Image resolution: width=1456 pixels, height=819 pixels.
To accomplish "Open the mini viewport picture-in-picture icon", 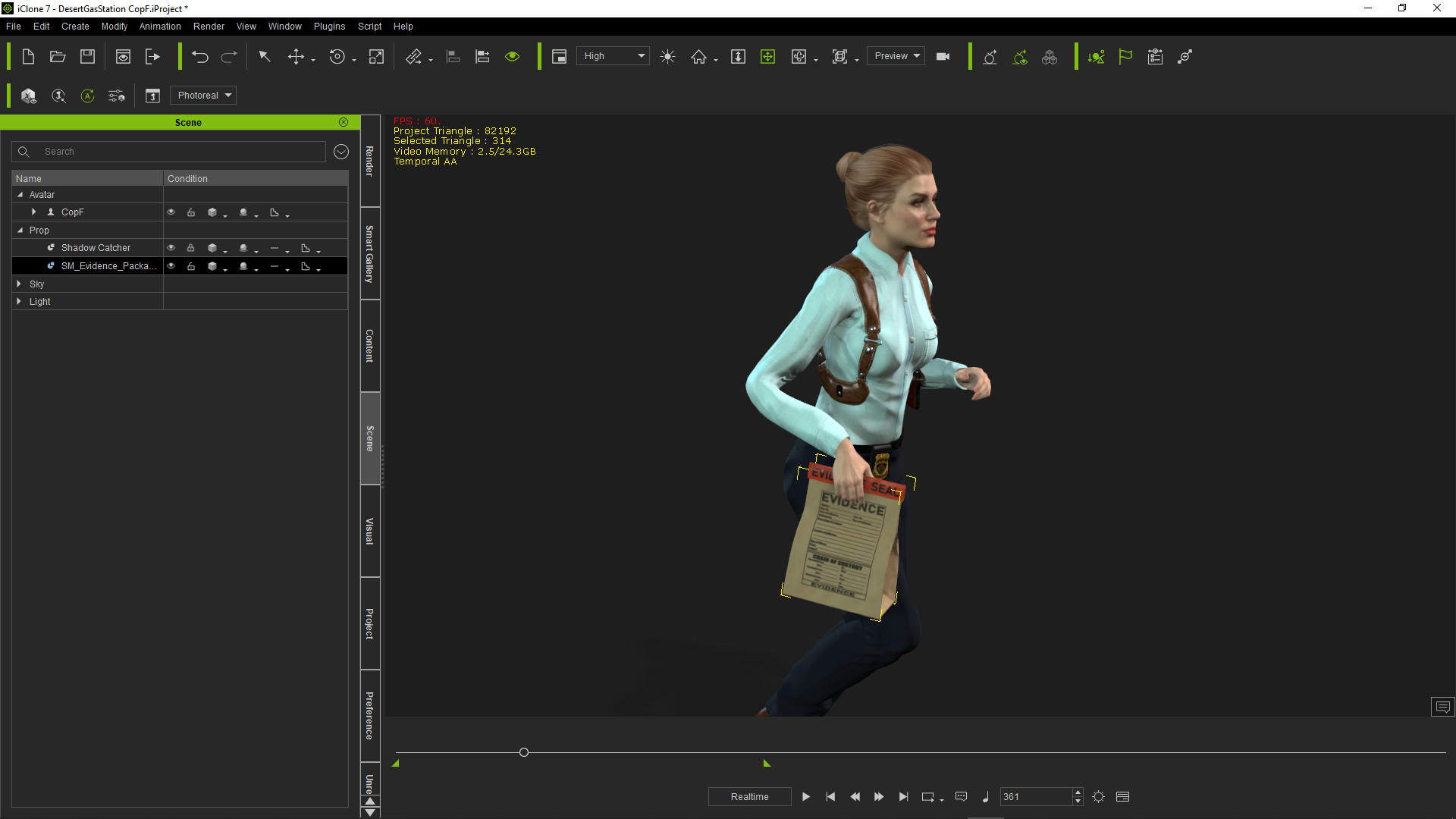I will [559, 57].
